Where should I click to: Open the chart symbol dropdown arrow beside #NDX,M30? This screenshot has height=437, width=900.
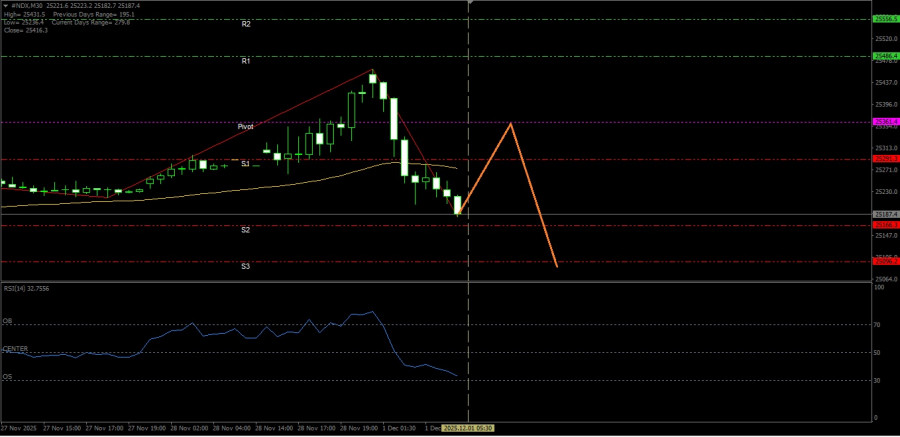coord(6,5)
